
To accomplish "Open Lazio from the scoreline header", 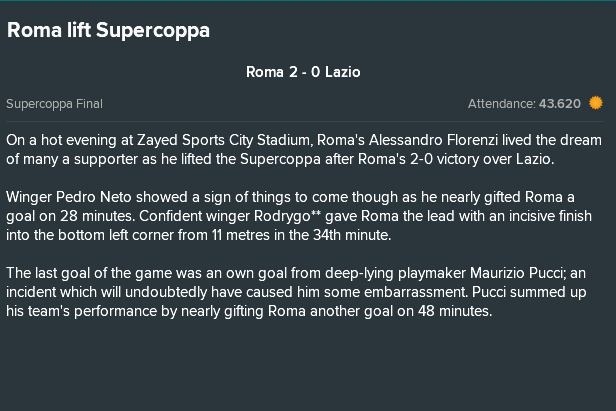I will [x=343, y=72].
